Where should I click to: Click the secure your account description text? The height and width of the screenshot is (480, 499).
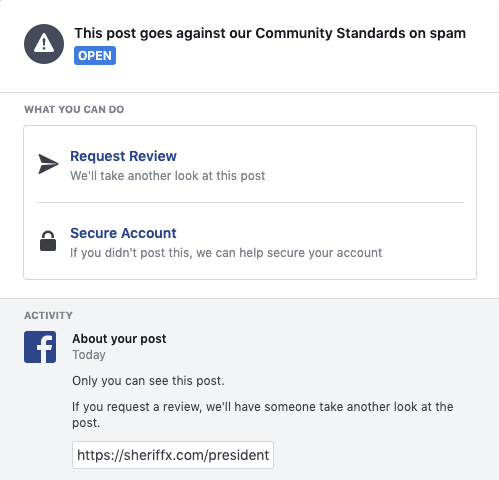[226, 253]
